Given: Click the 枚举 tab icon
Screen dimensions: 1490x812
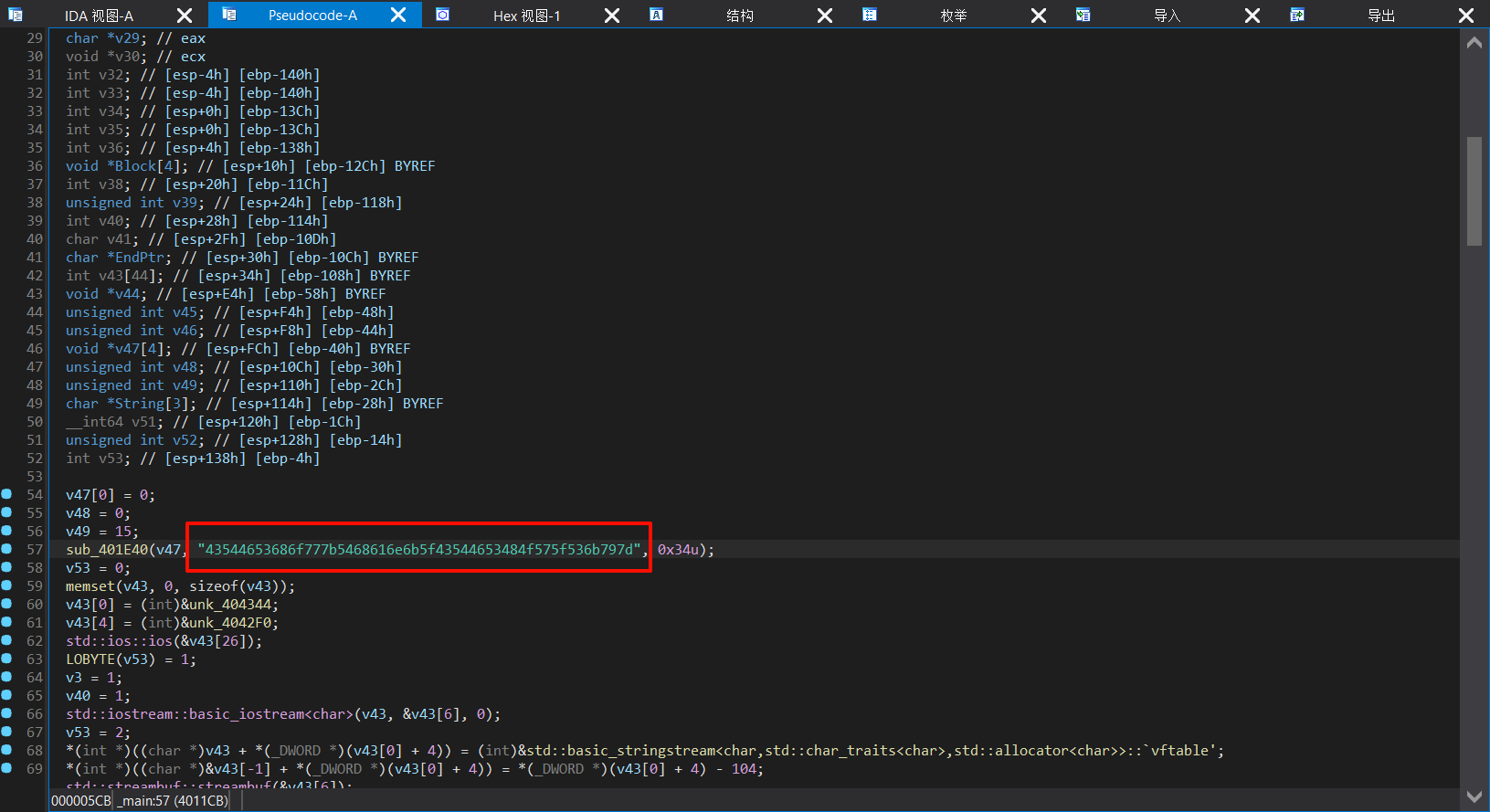Looking at the screenshot, I should pyautogui.click(x=871, y=15).
